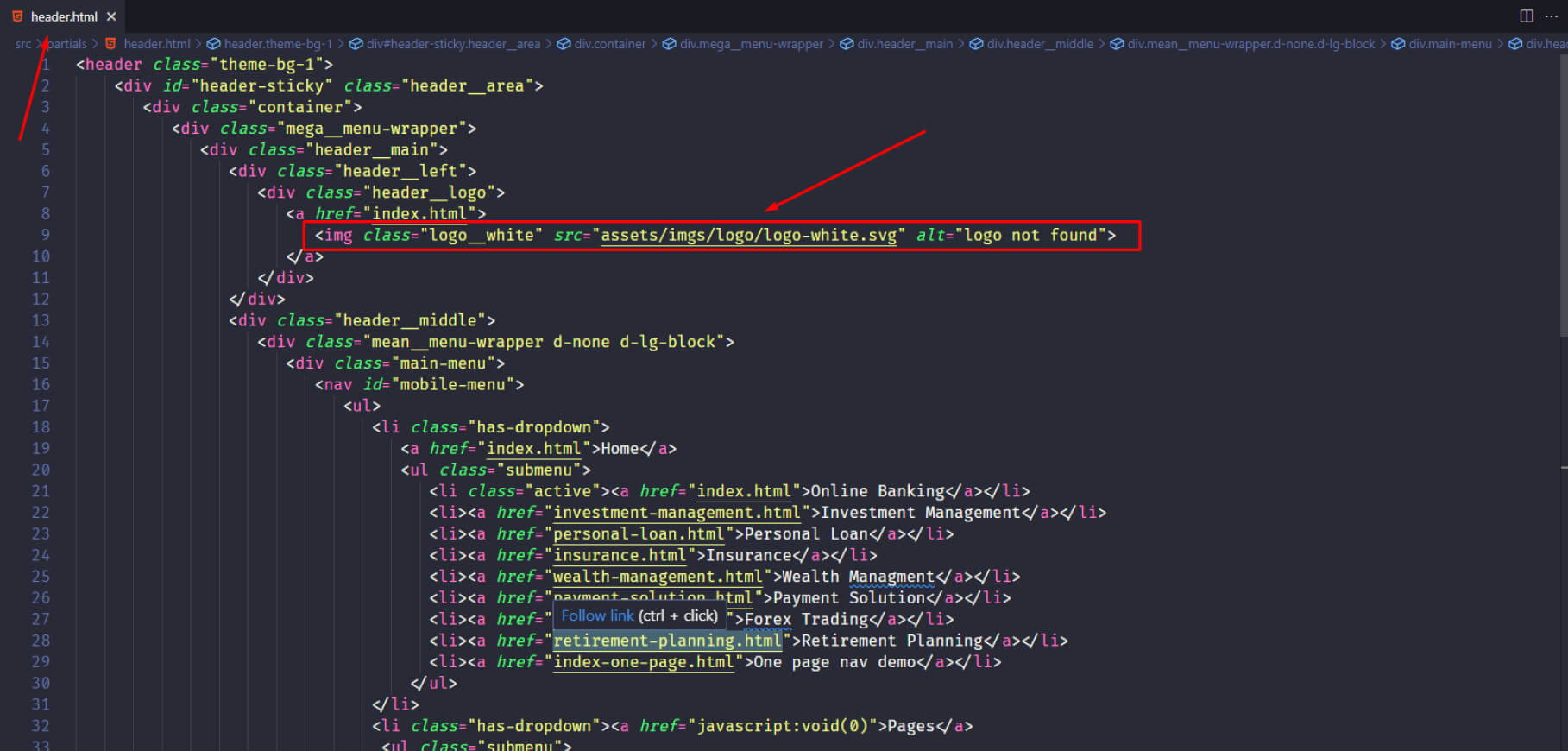Click 'index.html' href beside Home
Screen dimensions: 1568x751
pyautogui.click(x=533, y=448)
